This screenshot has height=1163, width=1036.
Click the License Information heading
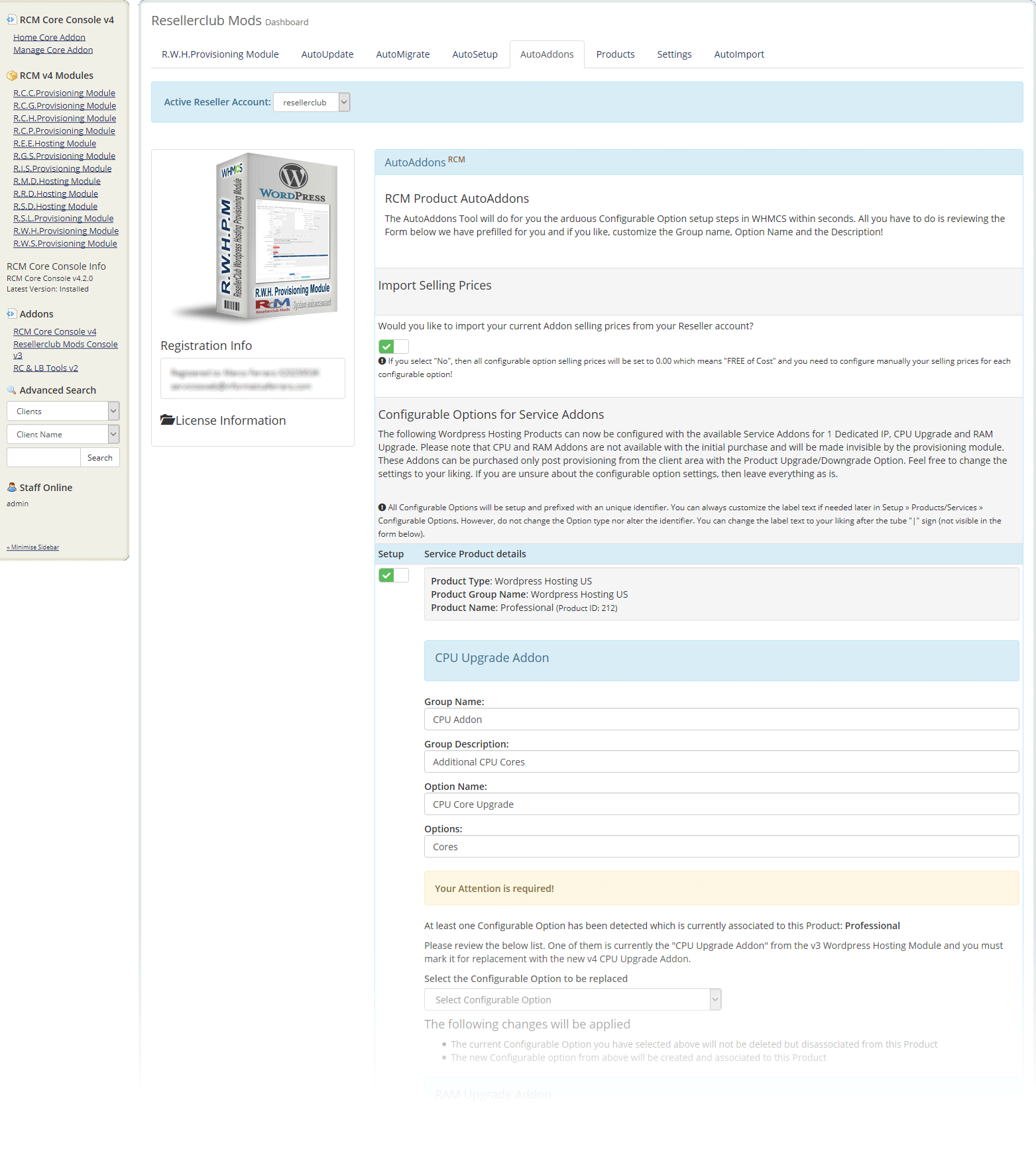pyautogui.click(x=231, y=421)
